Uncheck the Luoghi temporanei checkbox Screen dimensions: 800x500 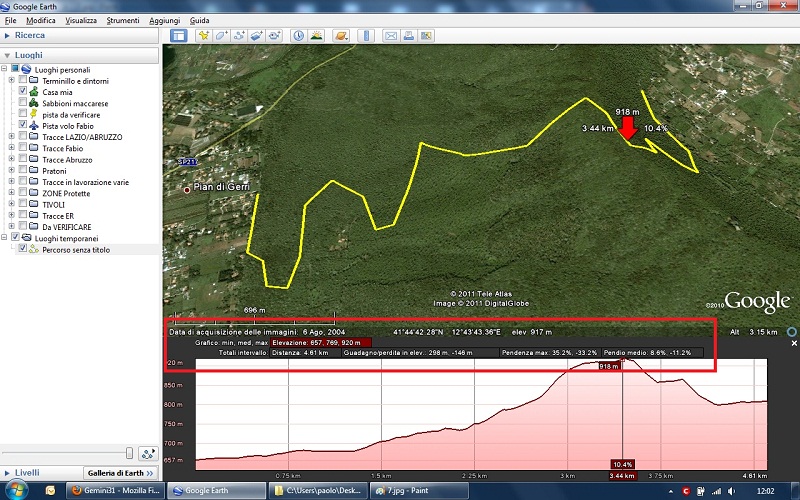click(x=15, y=237)
